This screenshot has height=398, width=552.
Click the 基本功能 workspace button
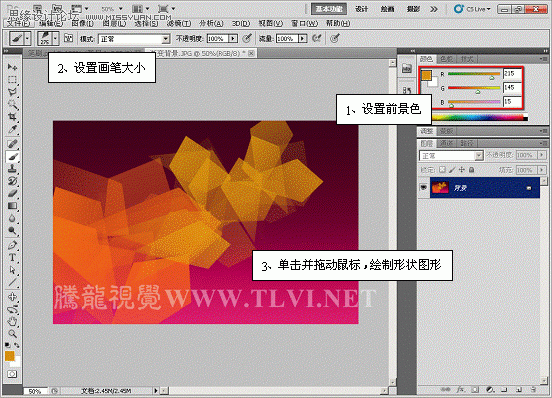click(329, 9)
